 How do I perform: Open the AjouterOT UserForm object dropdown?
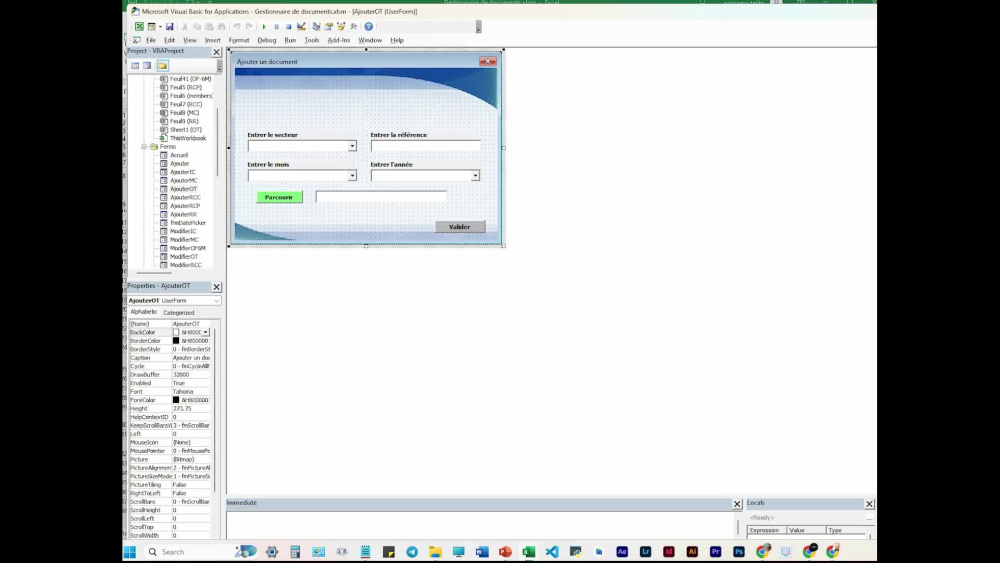tap(216, 300)
